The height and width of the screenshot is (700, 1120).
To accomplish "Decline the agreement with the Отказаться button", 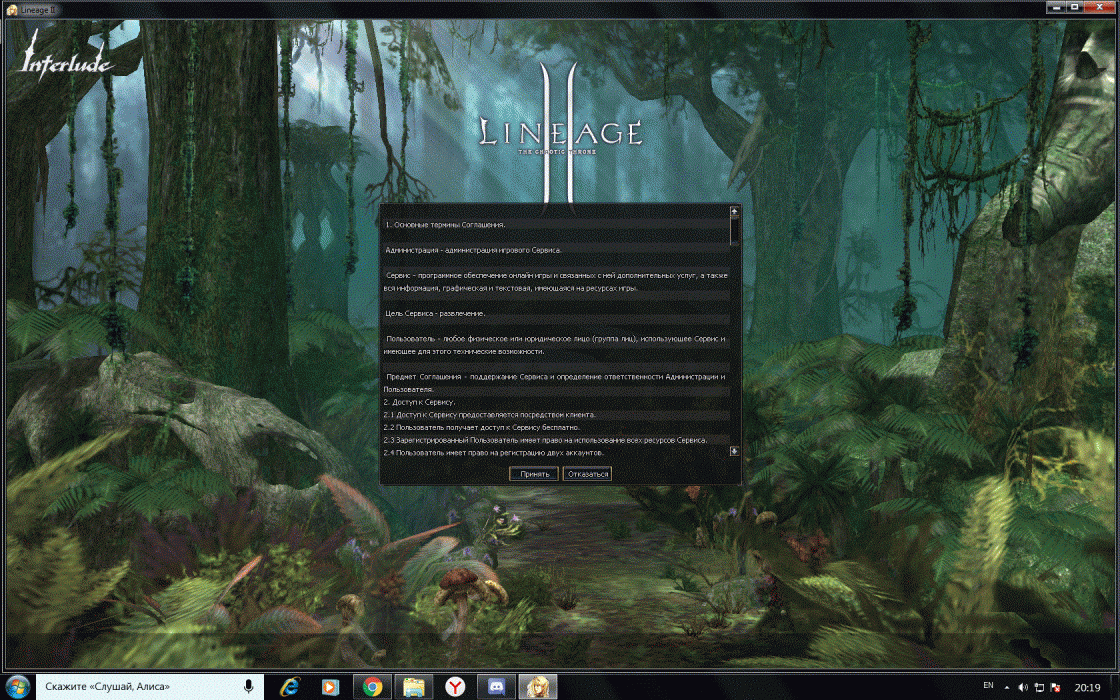I will (x=587, y=474).
